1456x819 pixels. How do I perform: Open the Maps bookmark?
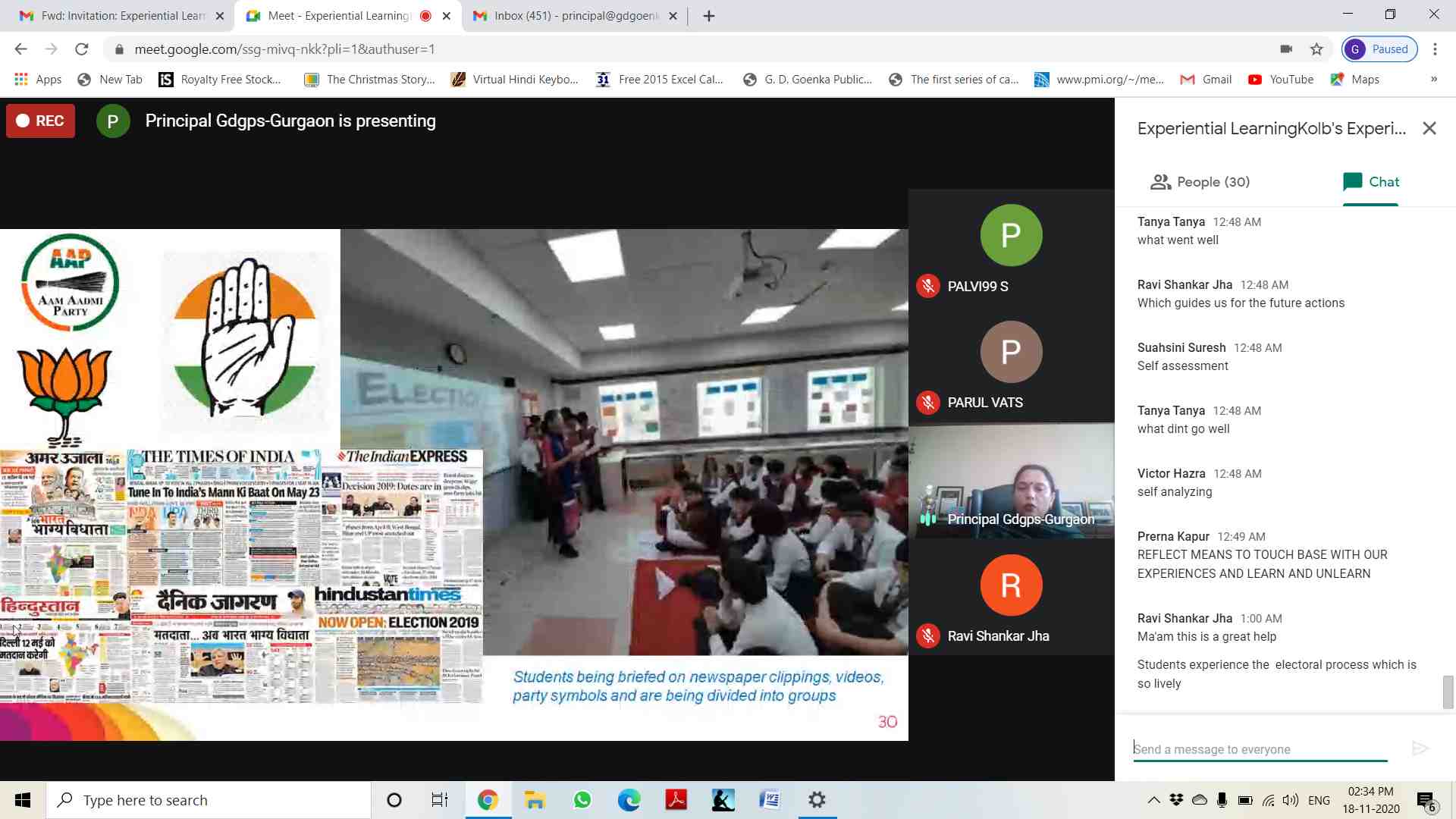click(1355, 80)
